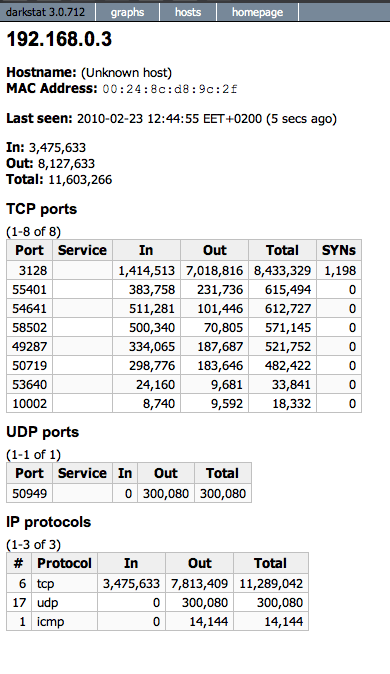This screenshot has width=390, height=674.
Task: Click the SYNs column header
Action: point(339,250)
